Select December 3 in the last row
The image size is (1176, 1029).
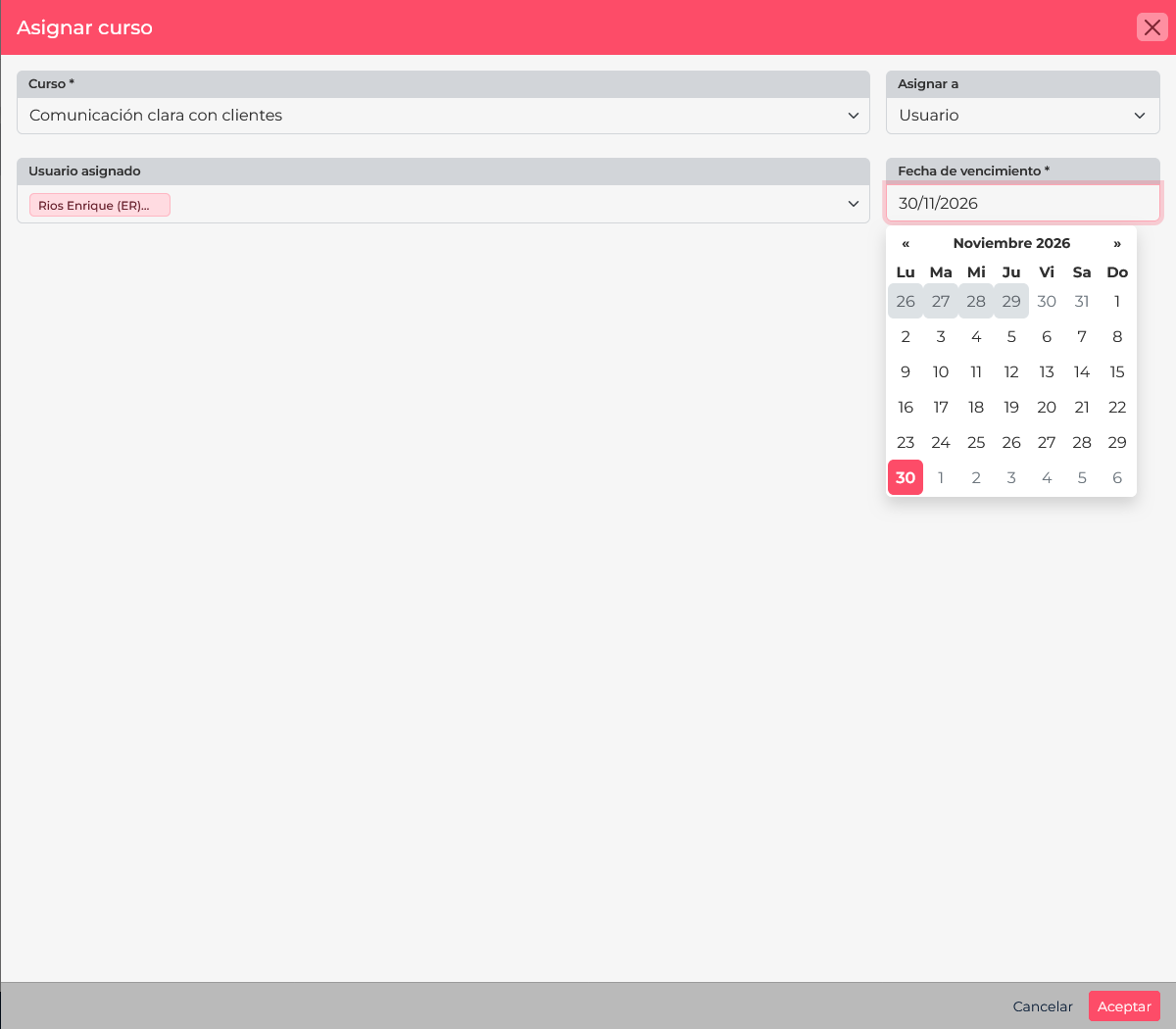point(1011,478)
